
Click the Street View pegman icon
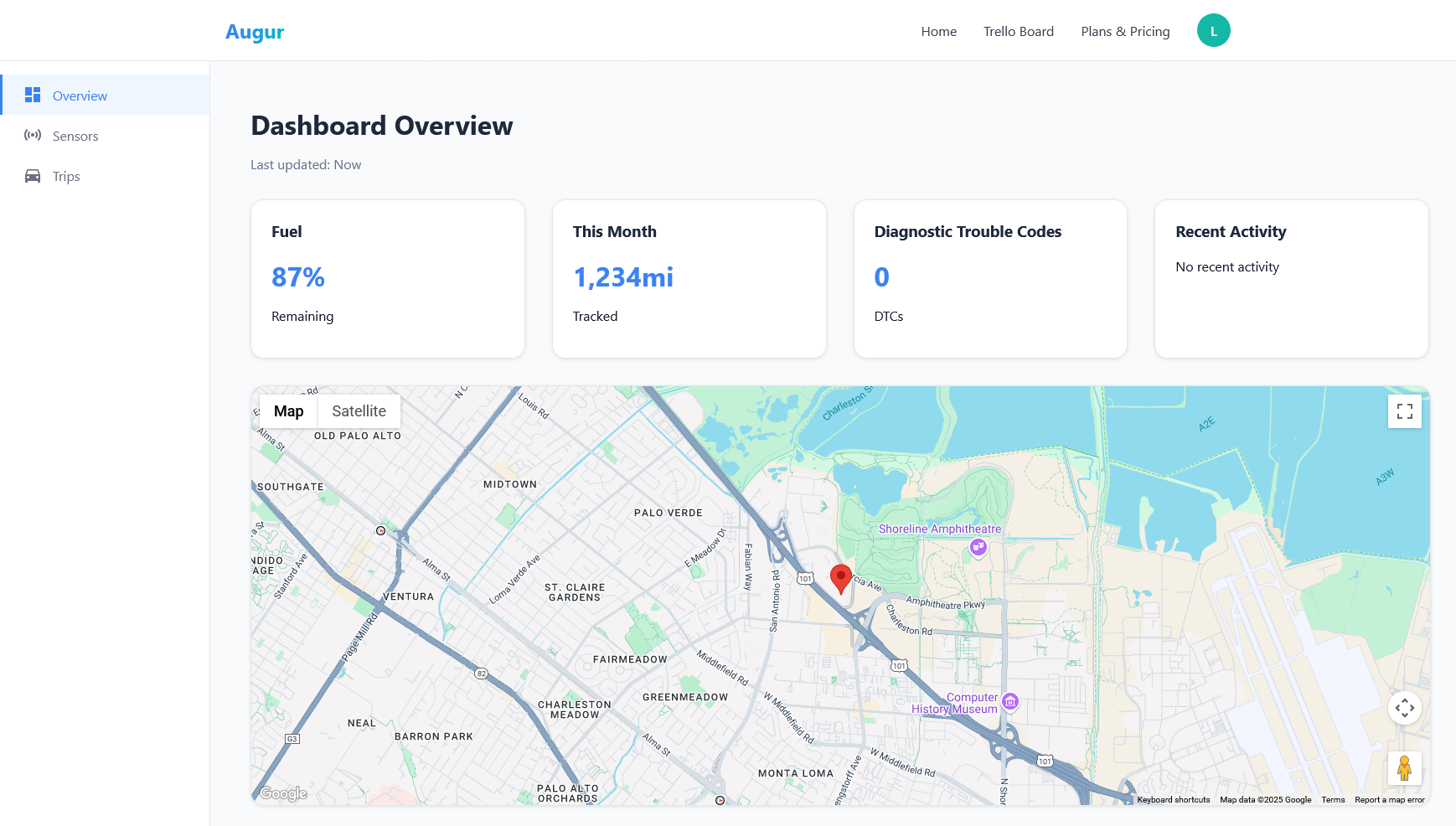point(1405,768)
